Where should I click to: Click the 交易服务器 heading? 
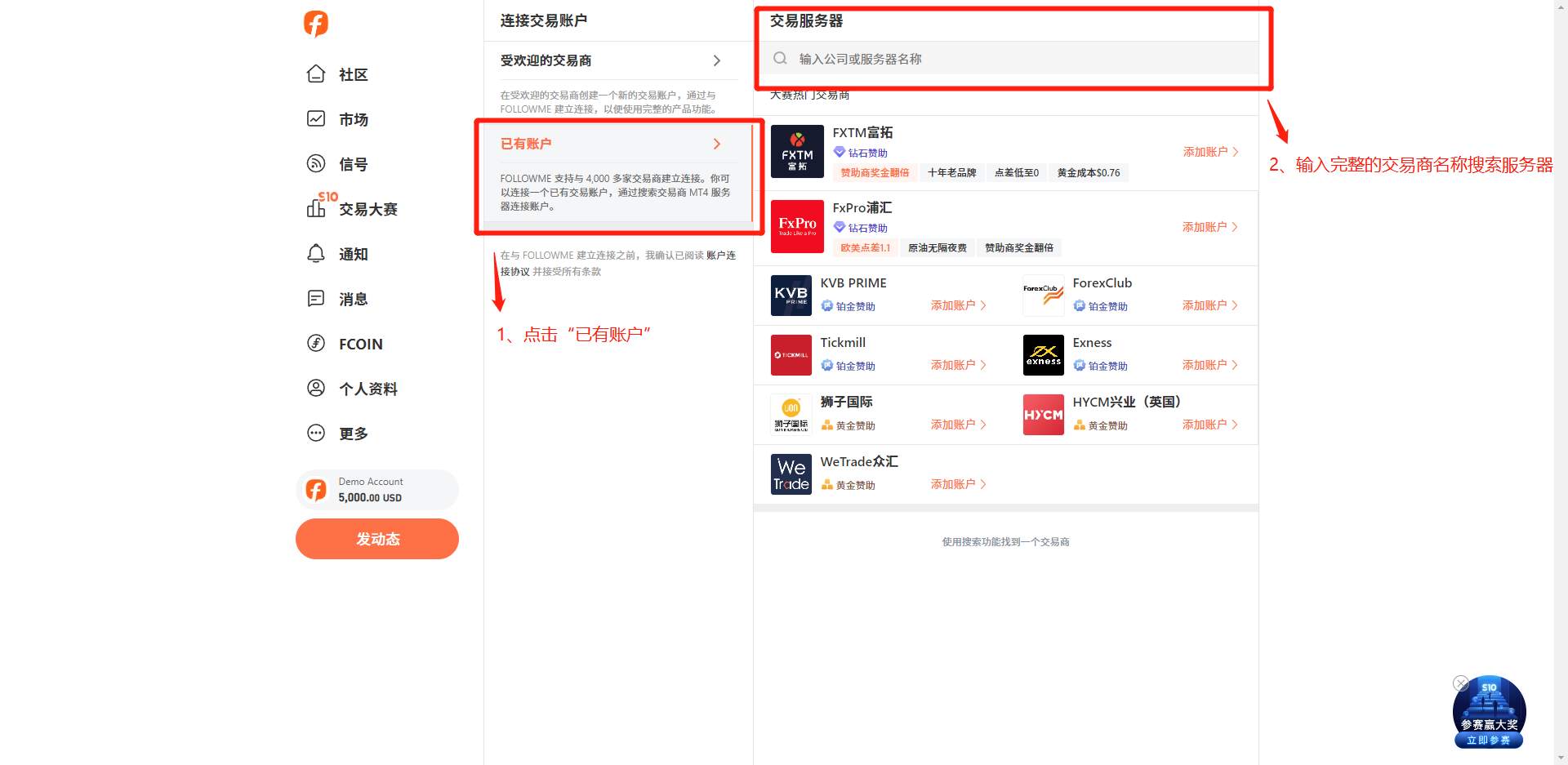click(806, 21)
